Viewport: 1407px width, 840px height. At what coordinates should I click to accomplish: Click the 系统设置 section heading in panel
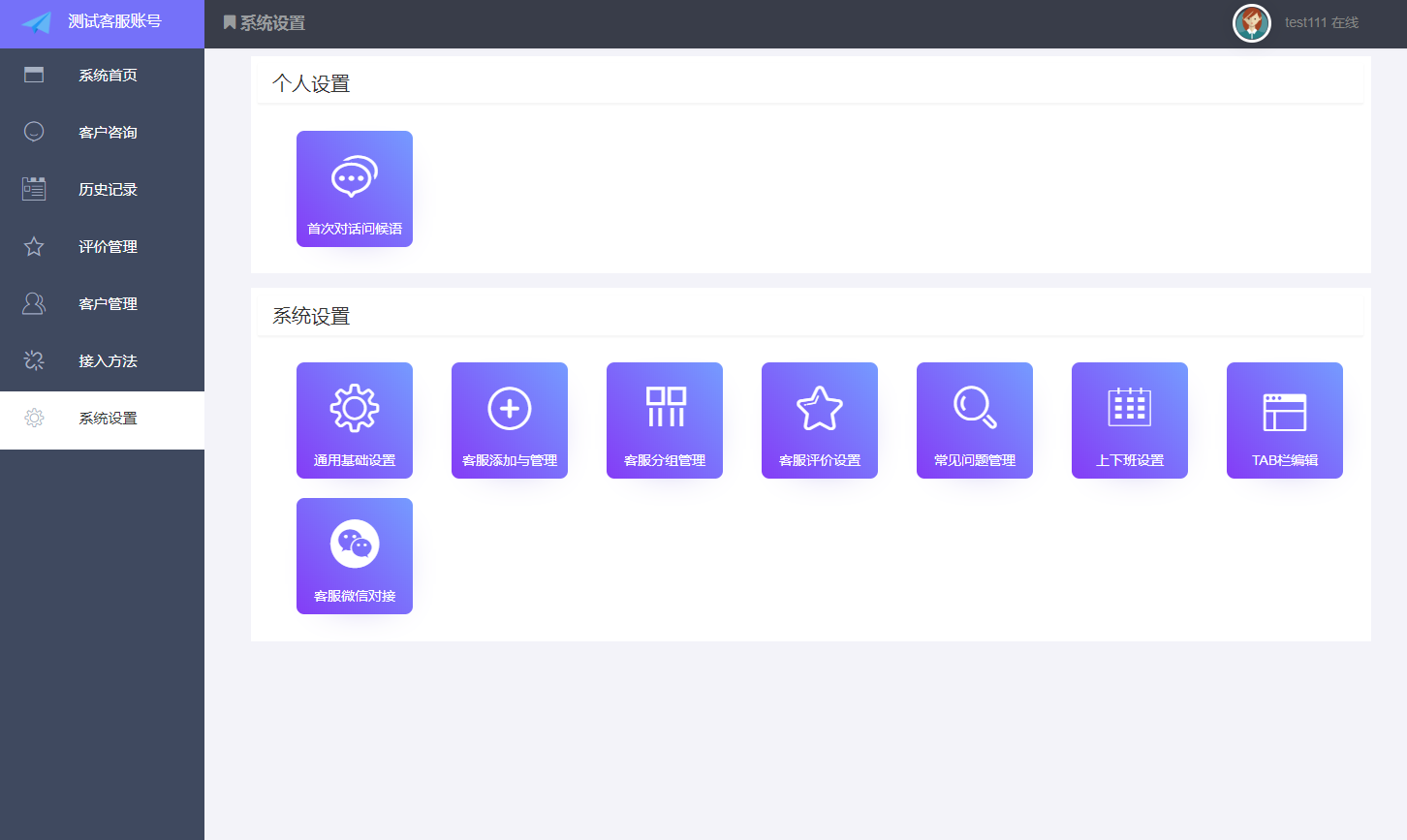pyautogui.click(x=311, y=317)
